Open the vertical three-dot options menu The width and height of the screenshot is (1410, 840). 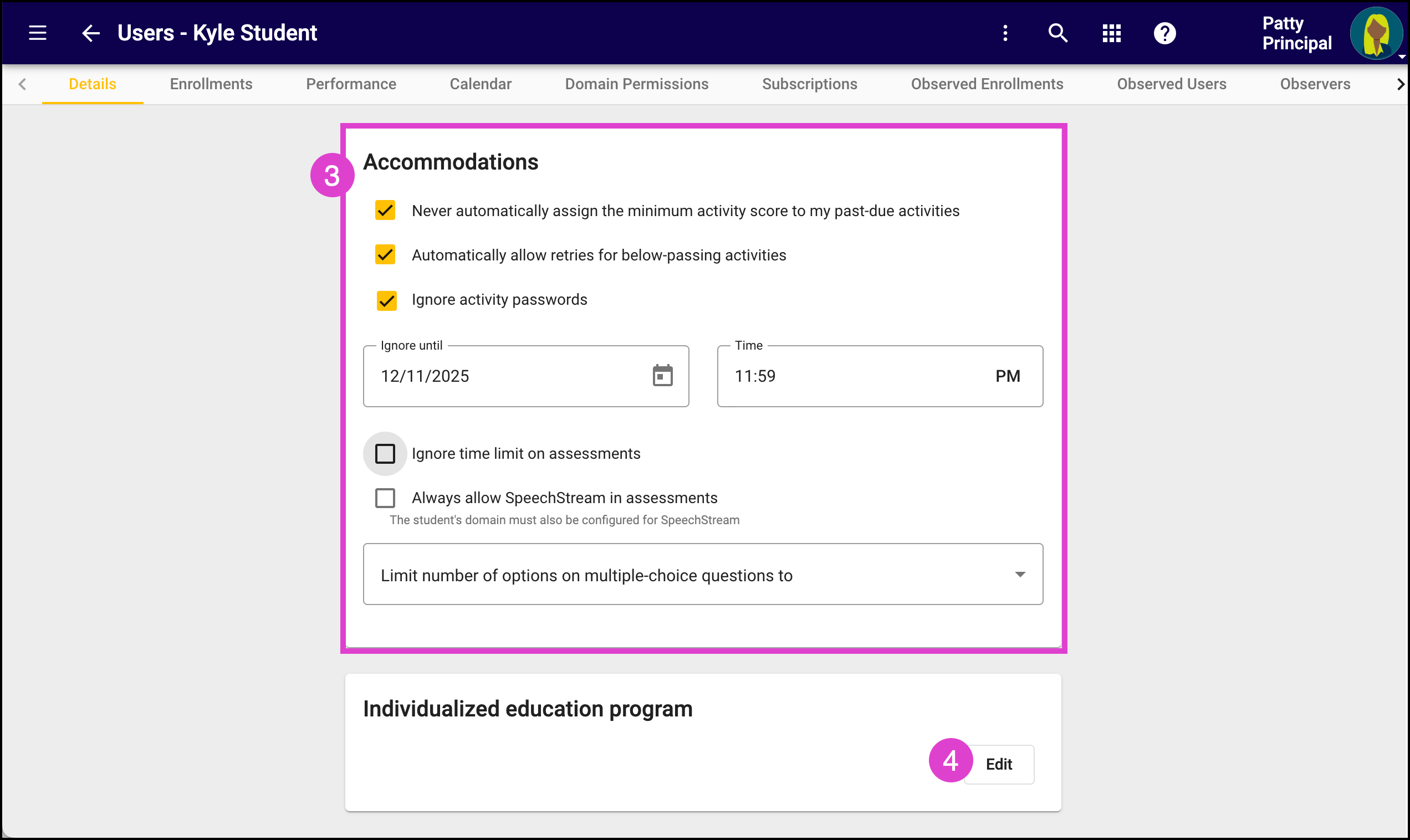click(x=1005, y=33)
